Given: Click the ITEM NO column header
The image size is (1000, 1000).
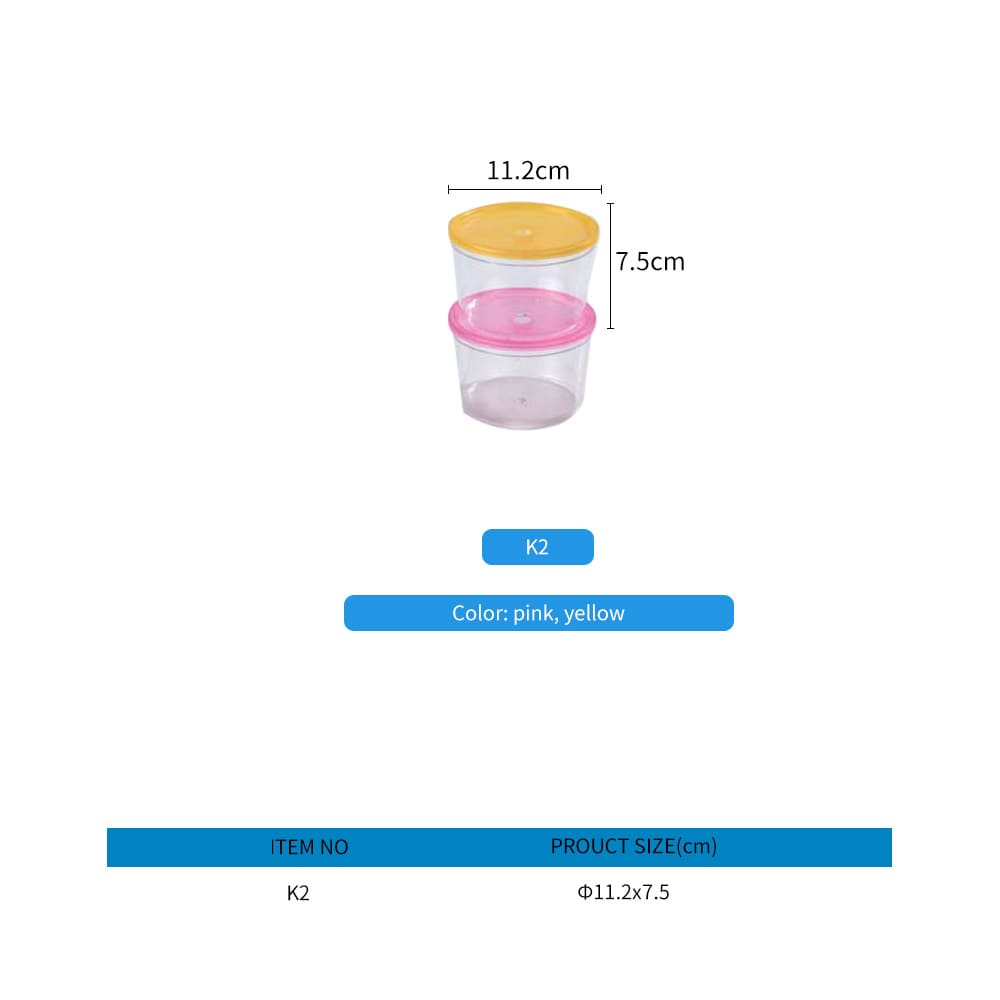Looking at the screenshot, I should click(x=309, y=847).
